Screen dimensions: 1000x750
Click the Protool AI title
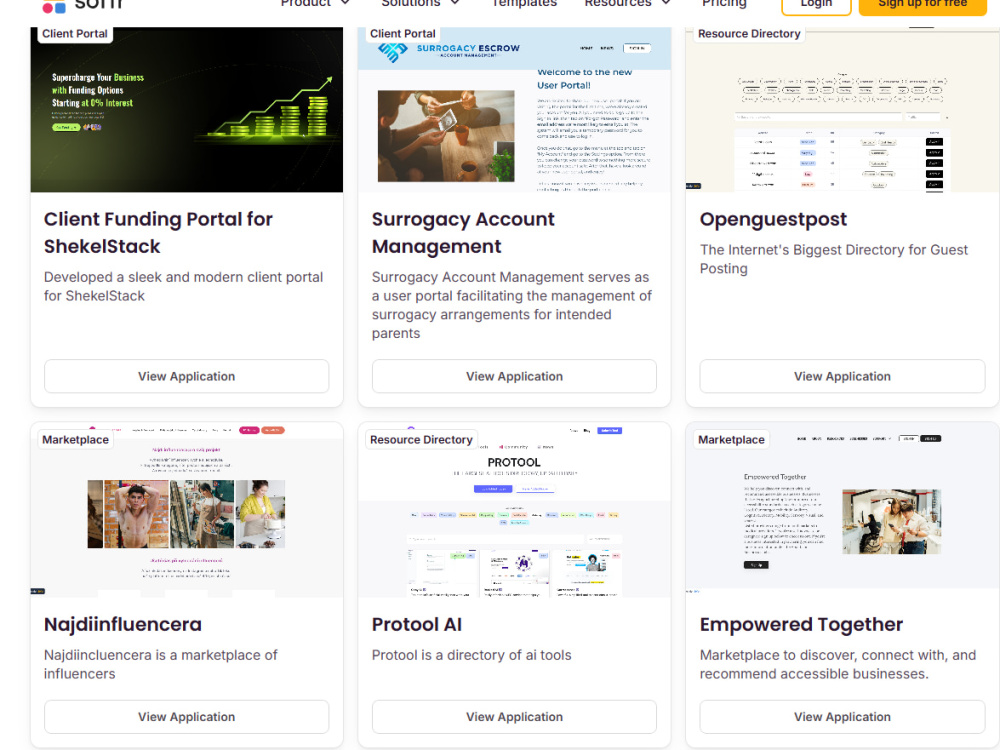coord(416,624)
